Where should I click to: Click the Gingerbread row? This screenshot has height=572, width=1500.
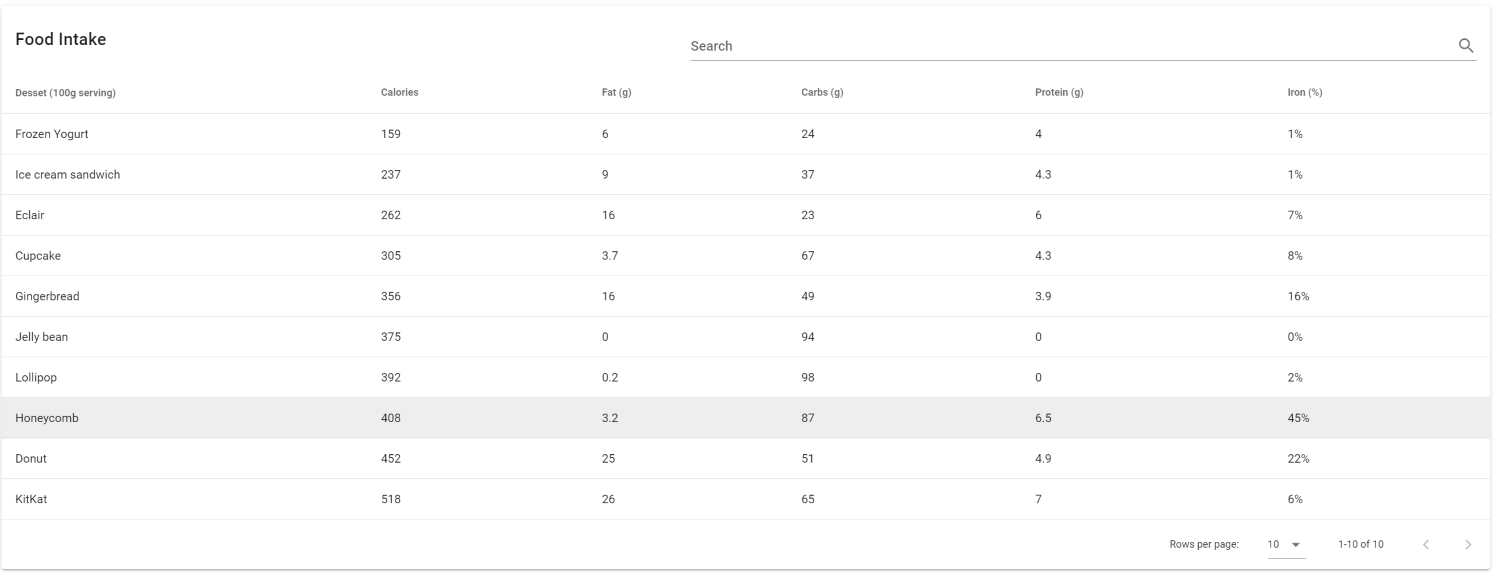47,297
